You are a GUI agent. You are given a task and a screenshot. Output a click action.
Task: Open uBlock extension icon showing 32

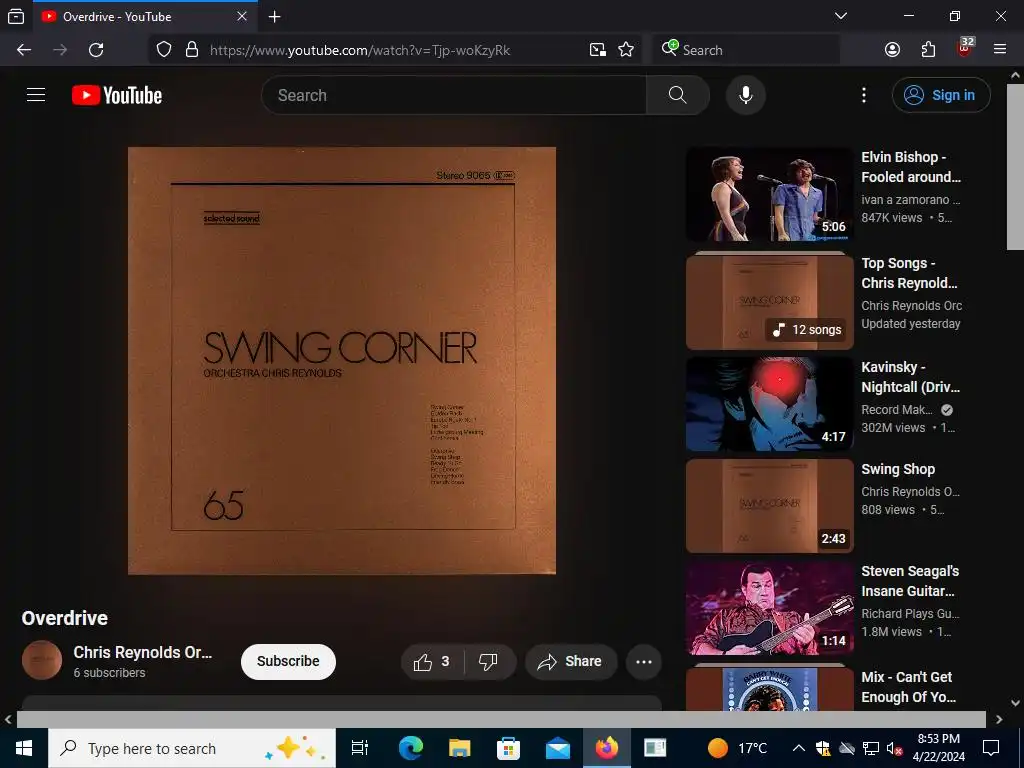965,48
